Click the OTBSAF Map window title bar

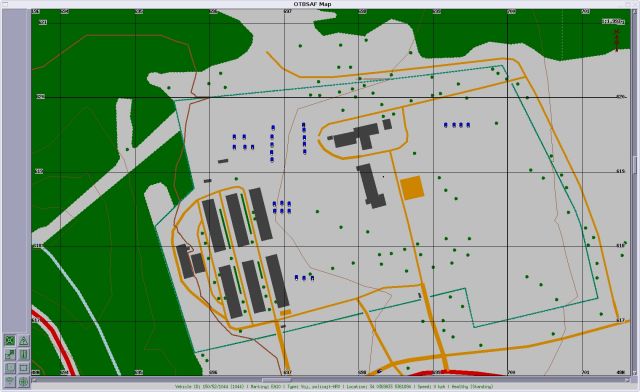coord(320,4)
